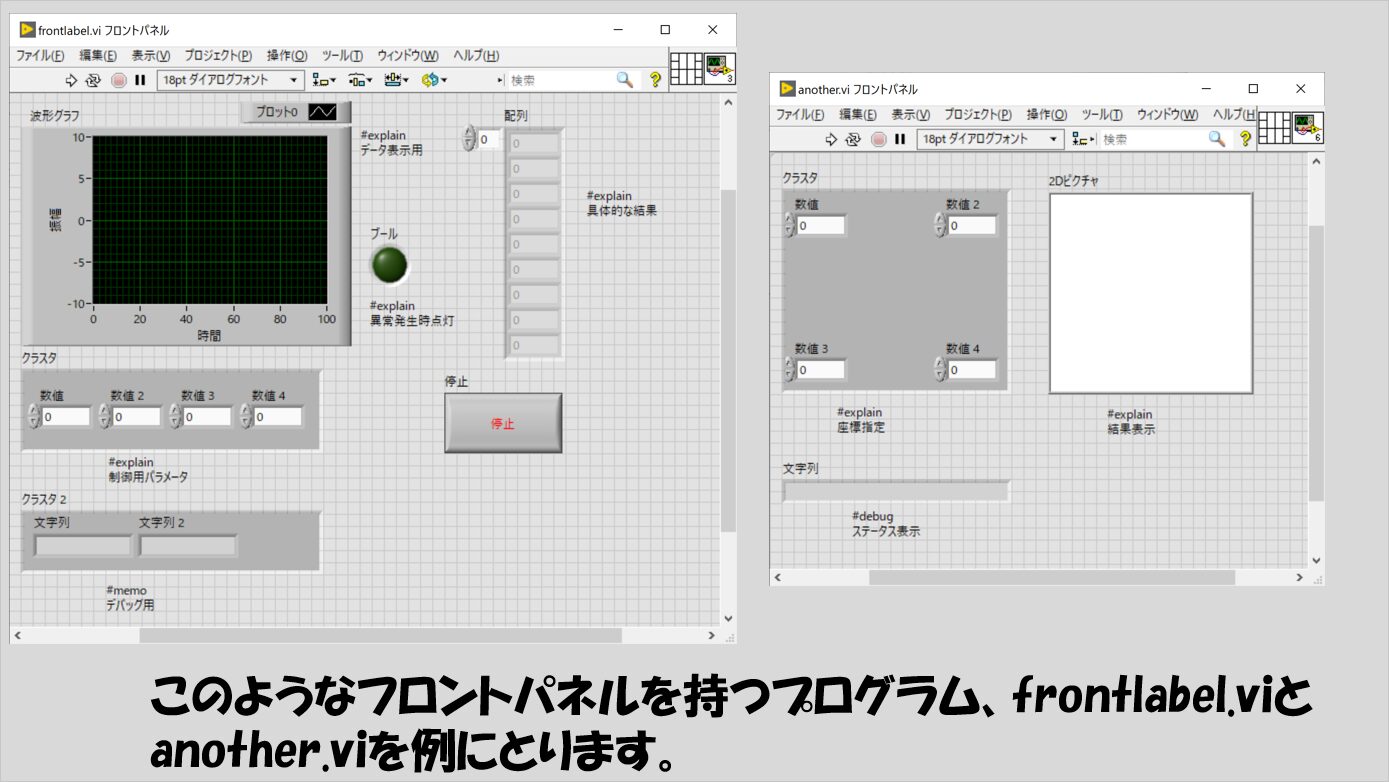Click the Run arrow in frontlabel.vi

72,80
